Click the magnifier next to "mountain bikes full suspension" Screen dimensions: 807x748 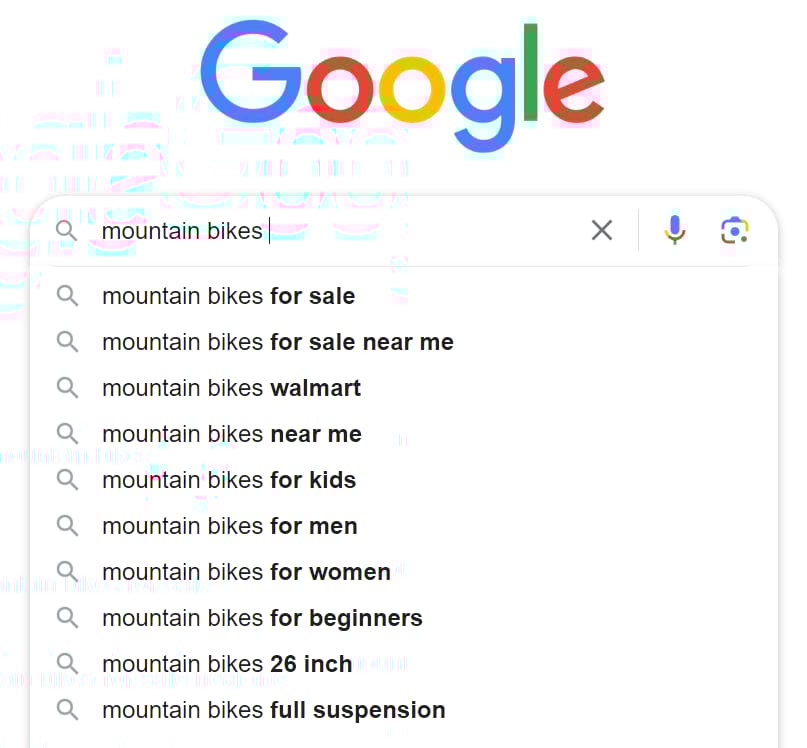68,710
